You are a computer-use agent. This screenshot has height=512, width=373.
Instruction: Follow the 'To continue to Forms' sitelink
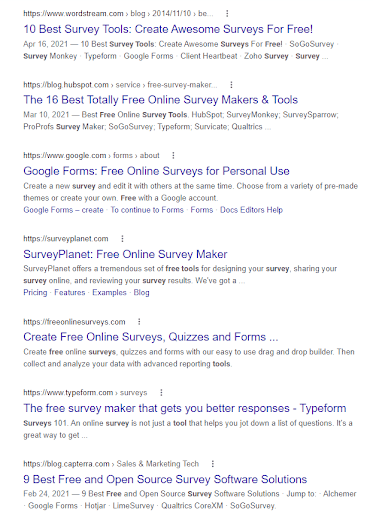147,210
